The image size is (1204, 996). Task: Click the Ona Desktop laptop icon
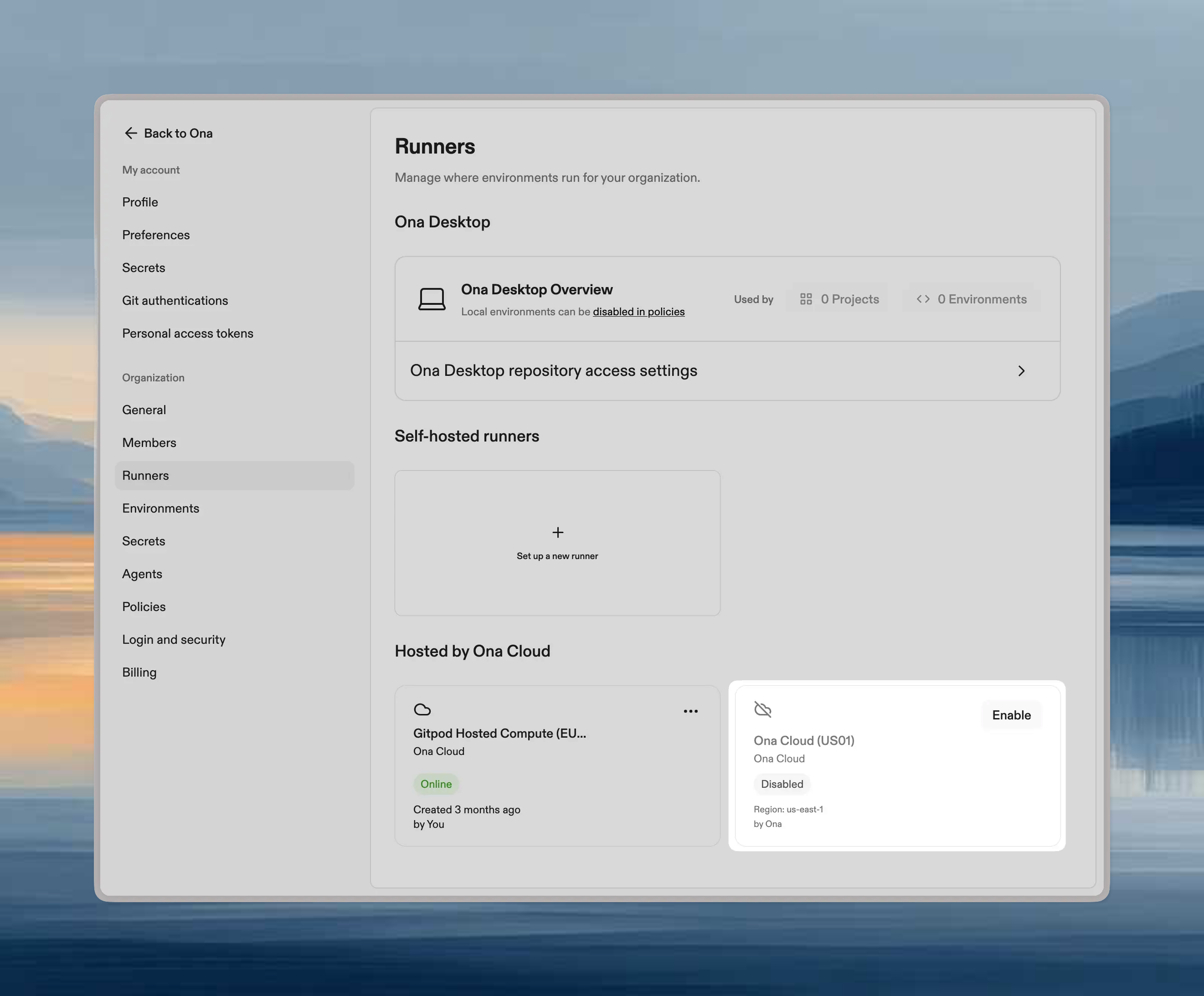[x=432, y=298]
